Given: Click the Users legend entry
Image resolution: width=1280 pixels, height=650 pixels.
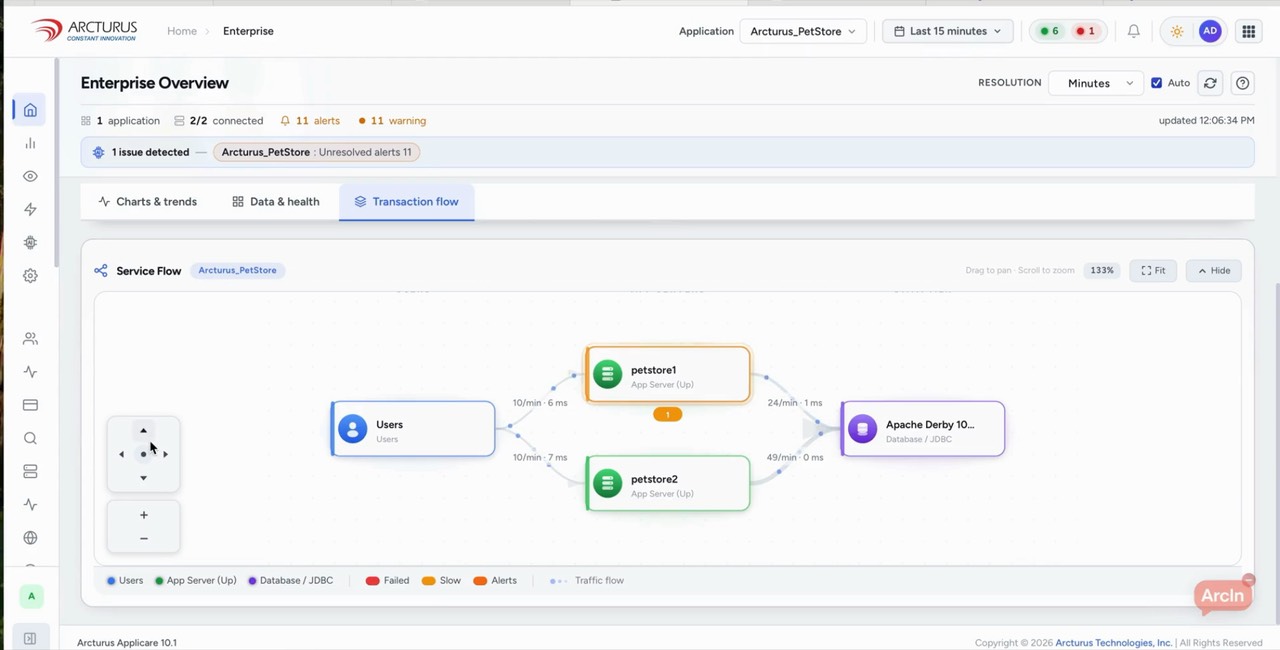Looking at the screenshot, I should (x=125, y=580).
